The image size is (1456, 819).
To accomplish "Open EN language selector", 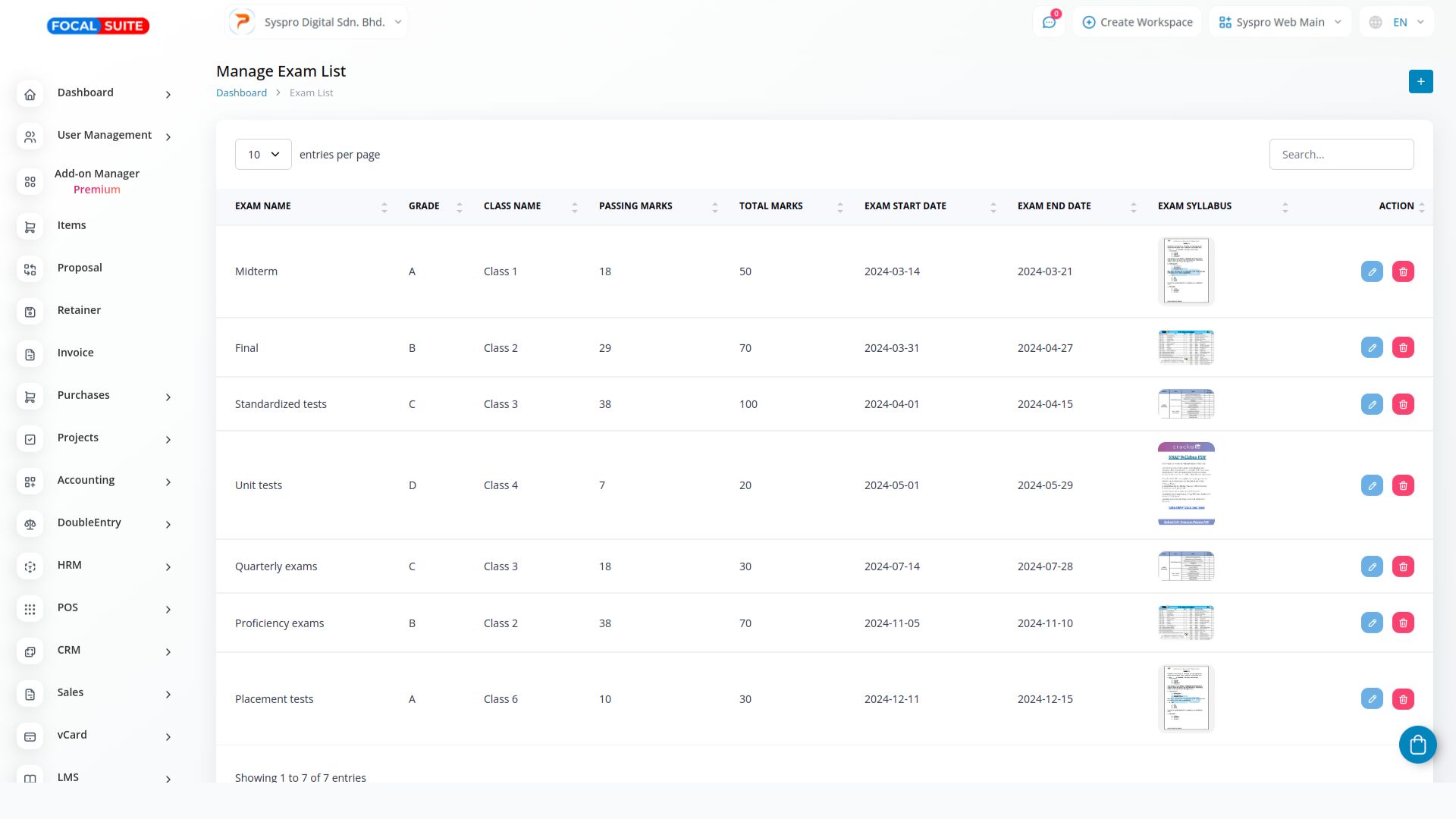I will pos(1398,22).
